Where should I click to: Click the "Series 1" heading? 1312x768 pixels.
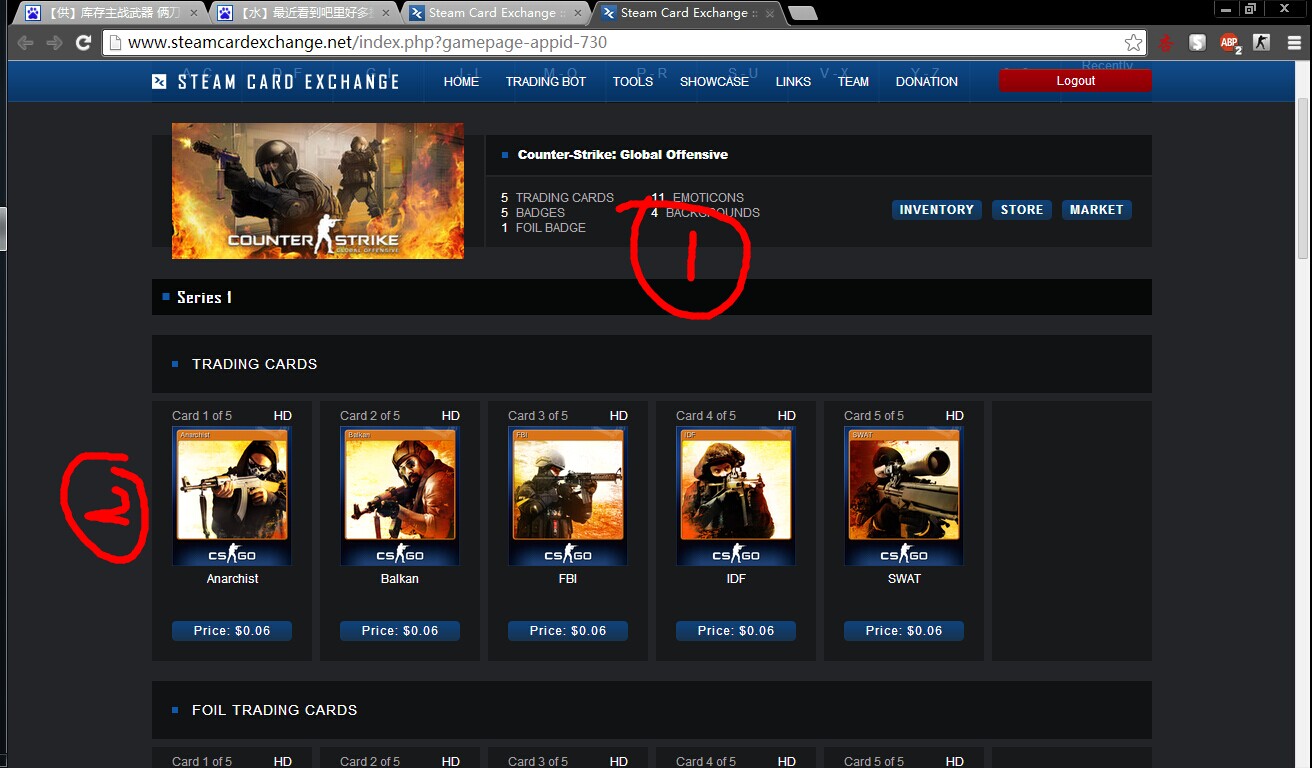click(x=204, y=297)
